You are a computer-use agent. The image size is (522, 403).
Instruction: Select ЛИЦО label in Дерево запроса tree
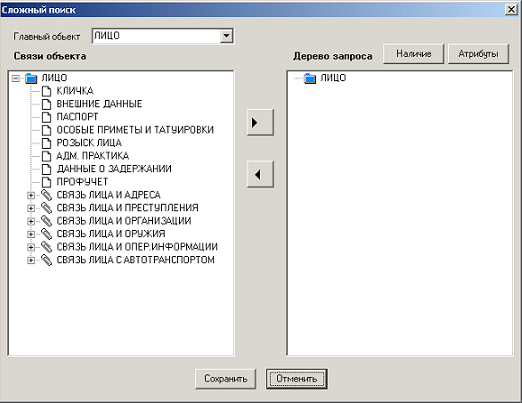(333, 78)
